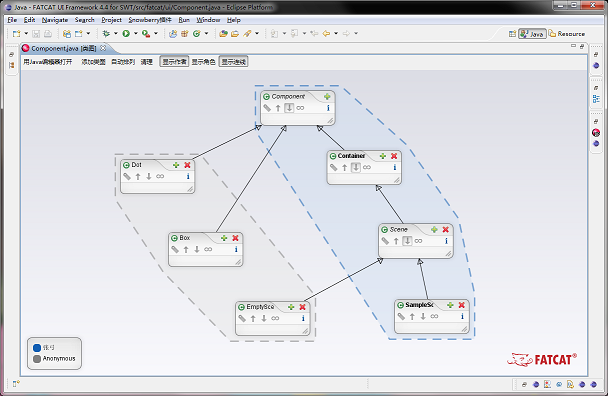This screenshot has width=608, height=396.
Task: Click the Maximize editor icon at top right
Action: point(582,47)
